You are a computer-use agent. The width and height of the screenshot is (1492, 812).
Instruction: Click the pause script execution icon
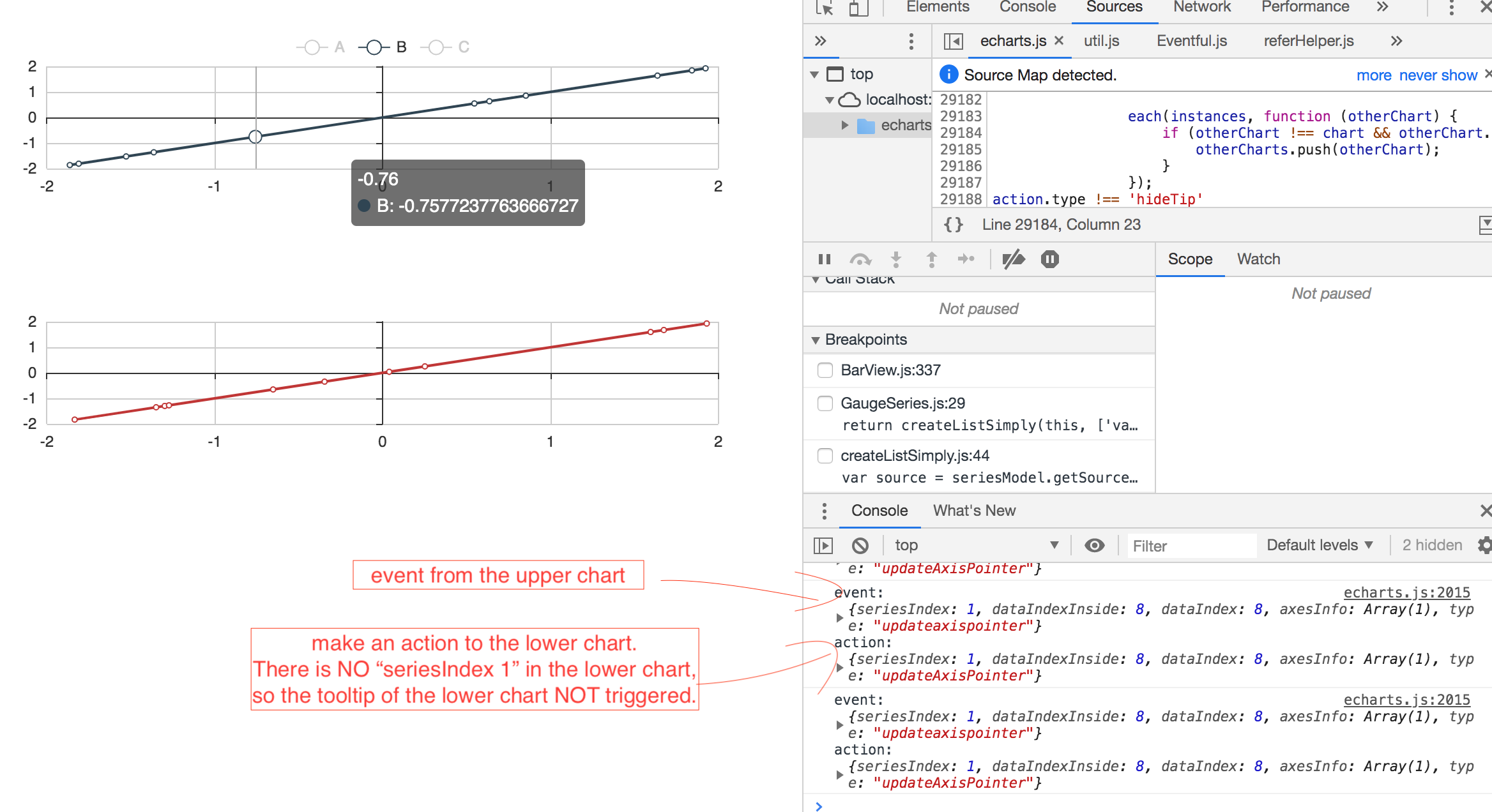824,259
